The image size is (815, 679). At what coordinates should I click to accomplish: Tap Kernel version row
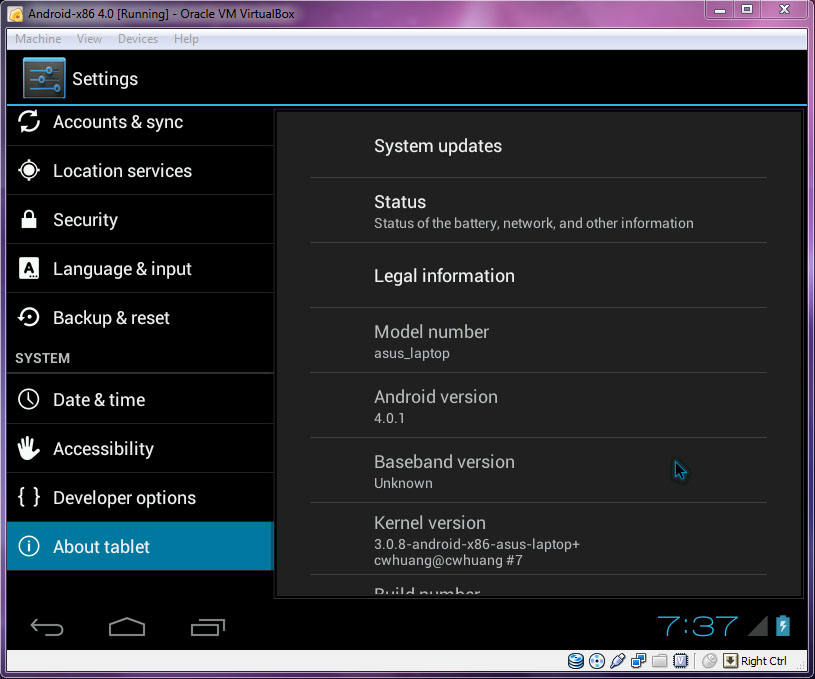click(x=538, y=539)
